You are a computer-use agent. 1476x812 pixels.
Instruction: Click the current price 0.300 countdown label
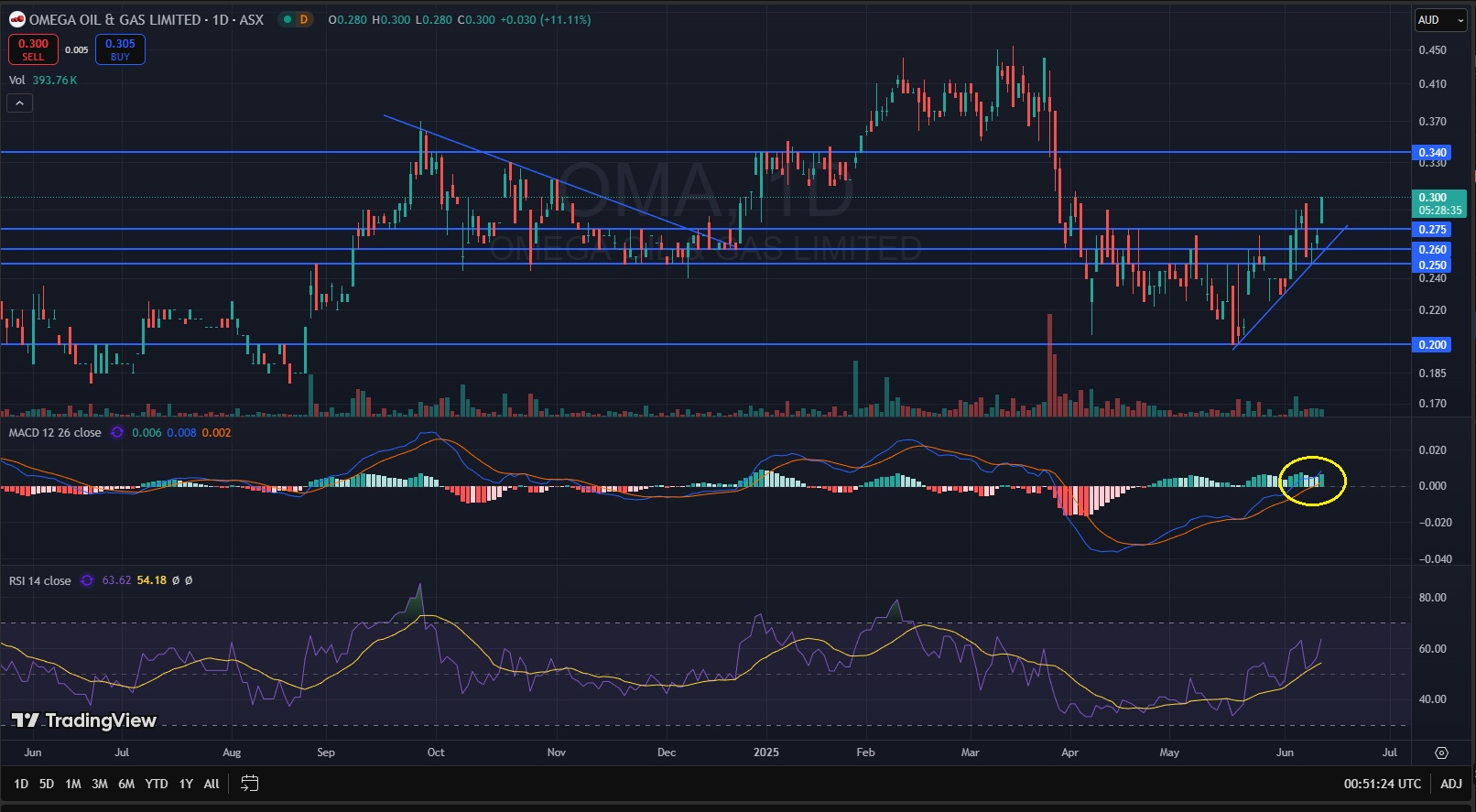coord(1440,204)
